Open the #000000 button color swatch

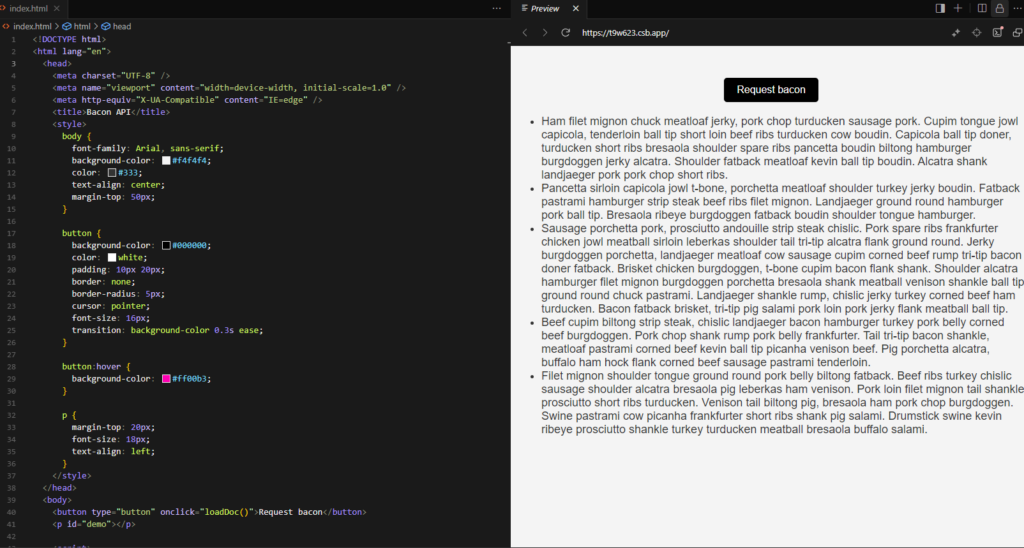pyautogui.click(x=166, y=246)
